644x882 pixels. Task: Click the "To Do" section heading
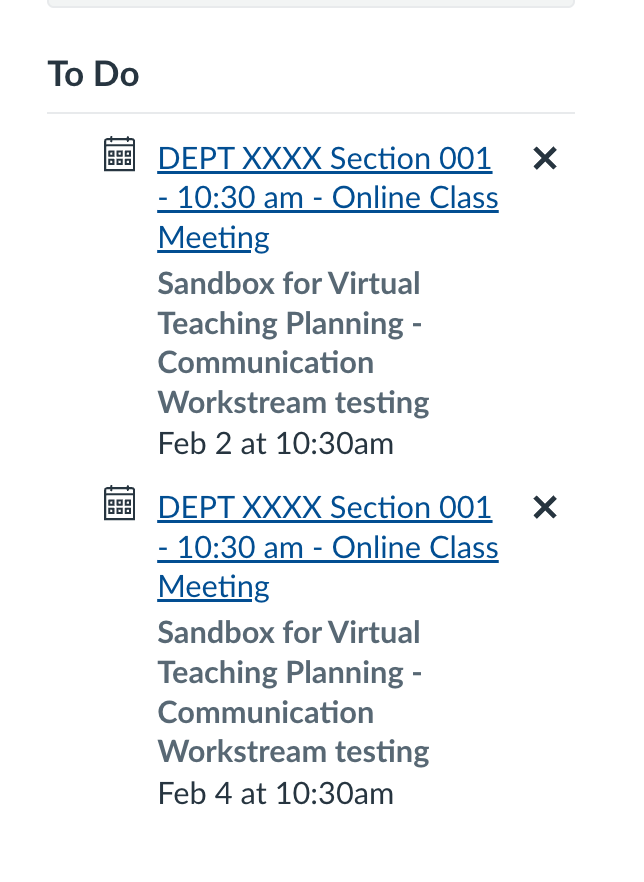tap(93, 74)
